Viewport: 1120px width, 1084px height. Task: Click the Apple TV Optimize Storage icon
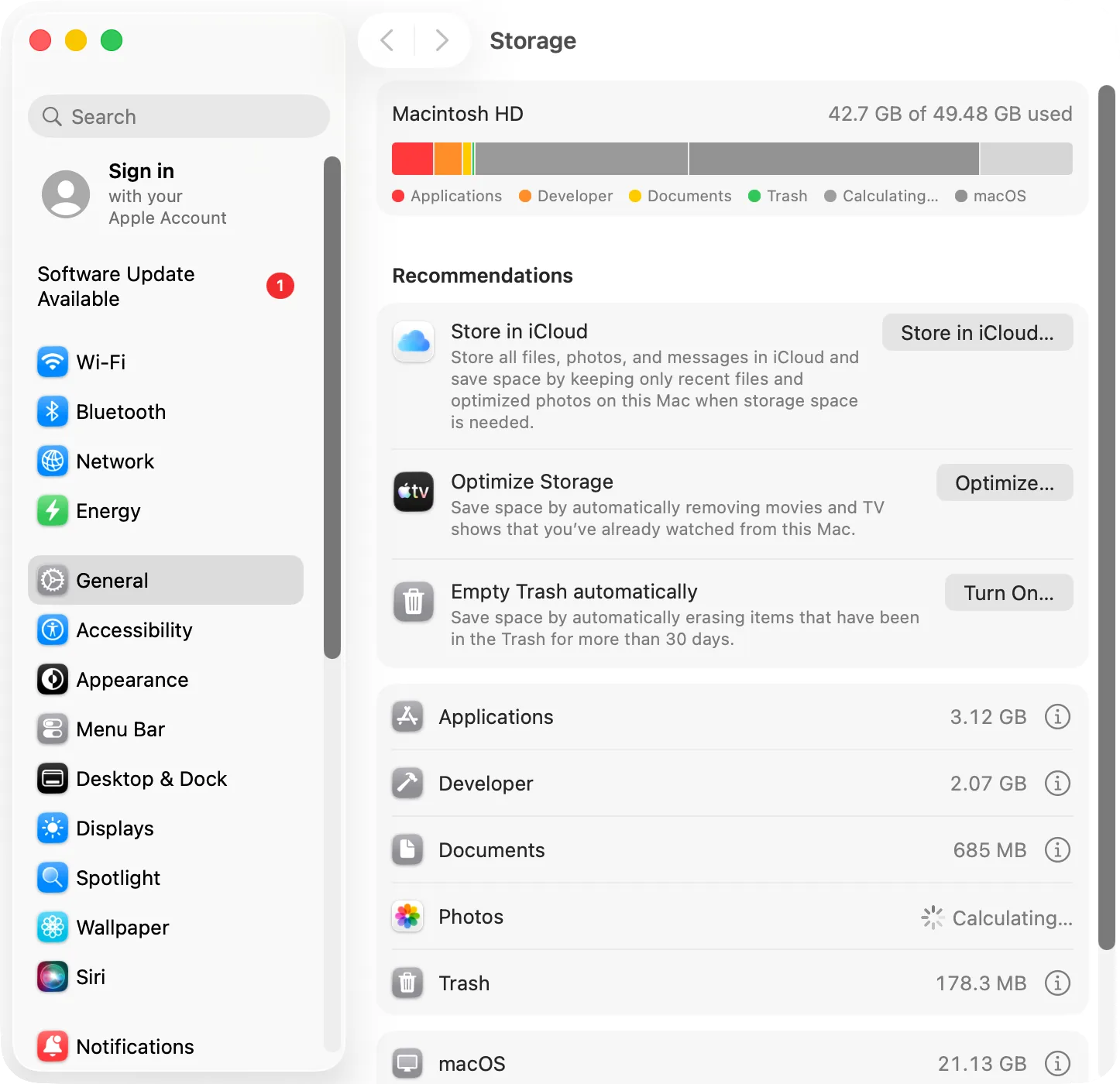(414, 492)
